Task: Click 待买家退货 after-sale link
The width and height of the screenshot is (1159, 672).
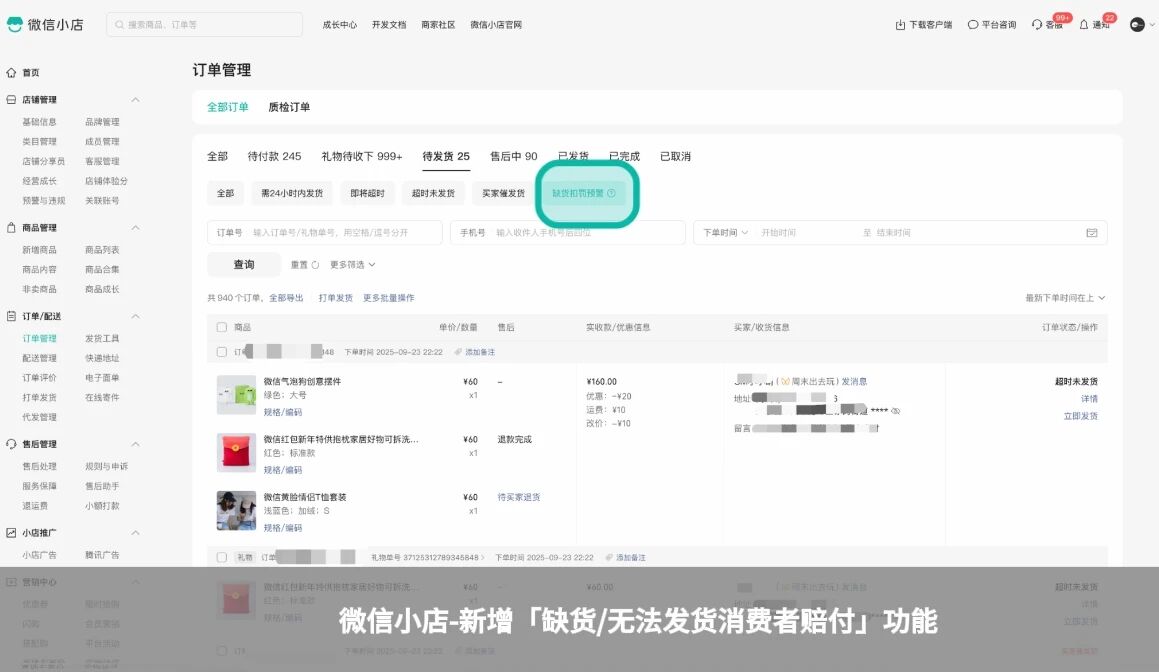Action: click(x=519, y=498)
